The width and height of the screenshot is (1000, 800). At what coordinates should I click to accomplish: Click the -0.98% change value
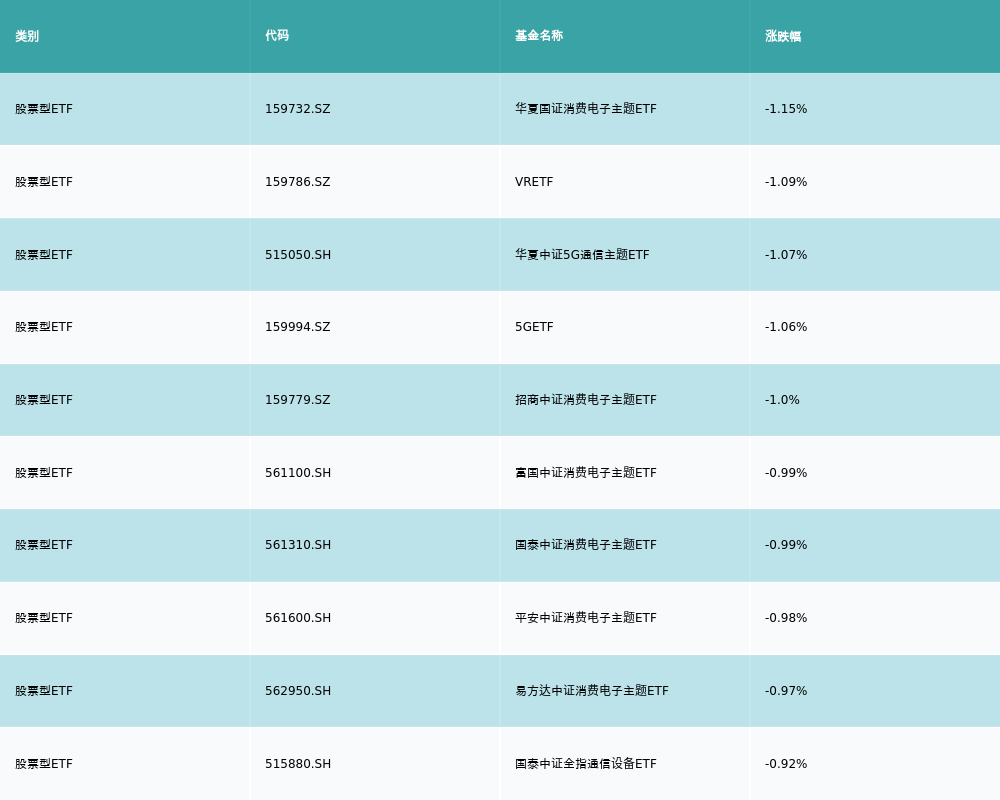point(786,618)
